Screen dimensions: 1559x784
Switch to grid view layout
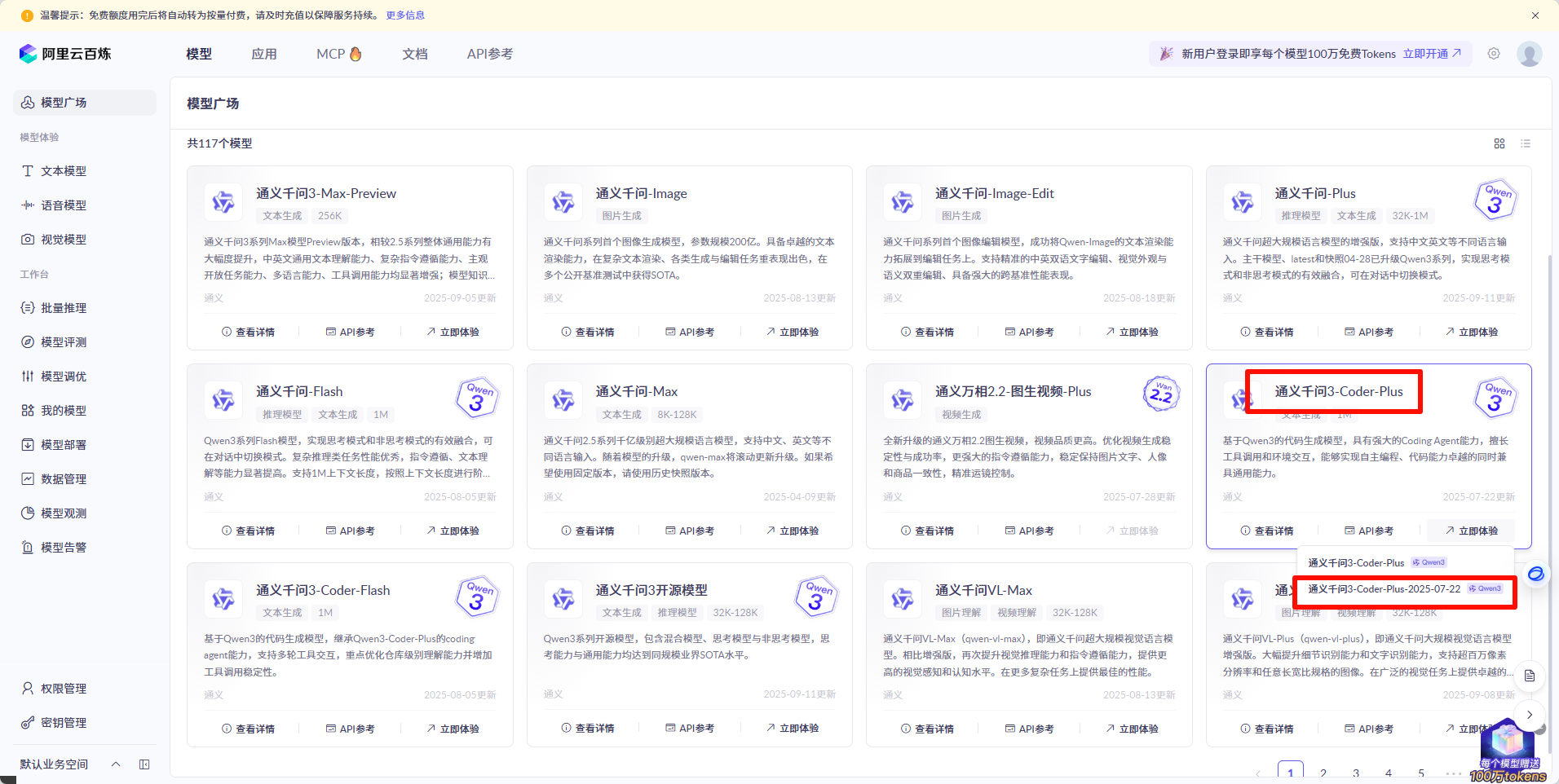coord(1499,143)
